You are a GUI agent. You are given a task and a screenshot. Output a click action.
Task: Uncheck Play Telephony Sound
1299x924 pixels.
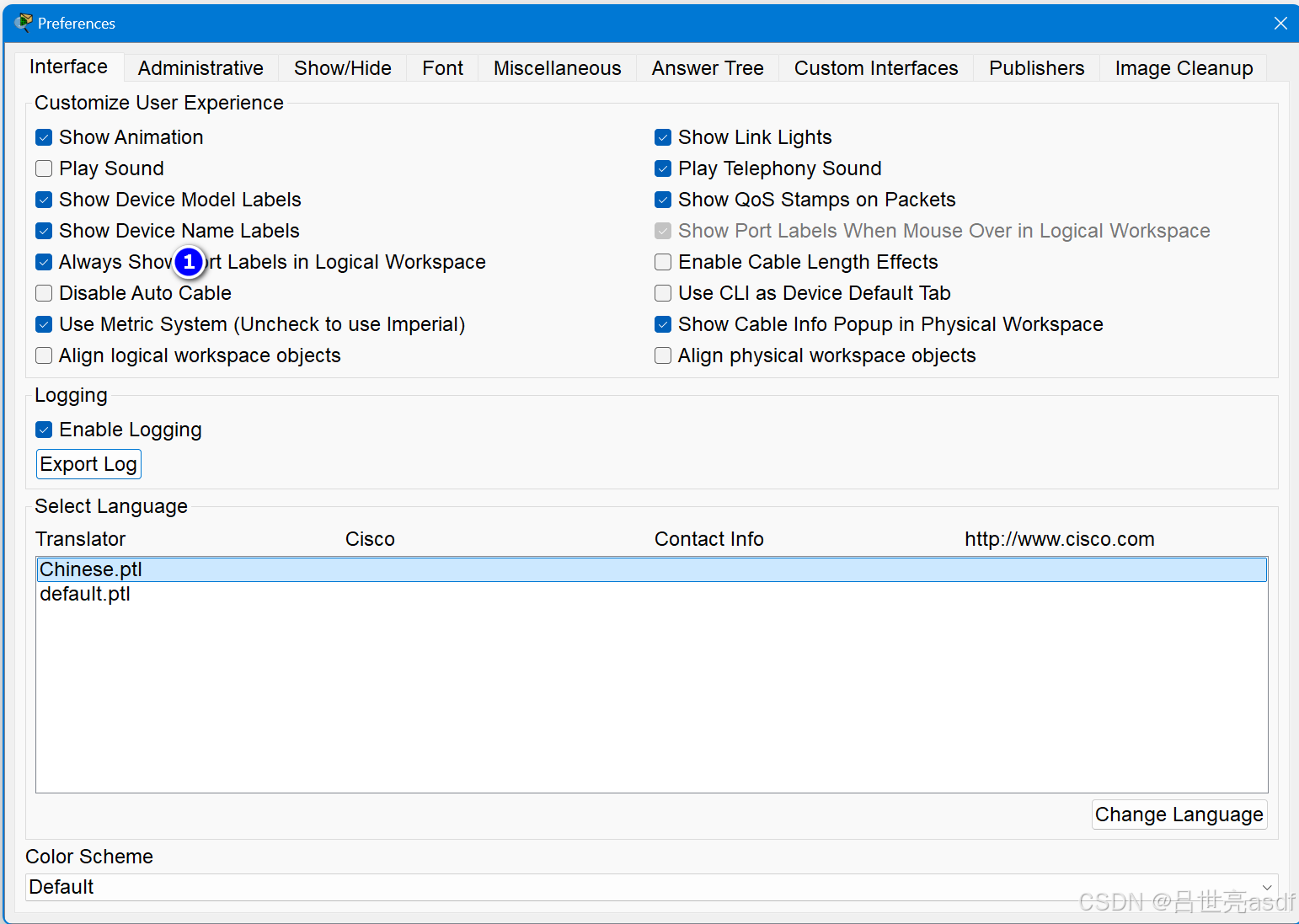[x=663, y=168]
